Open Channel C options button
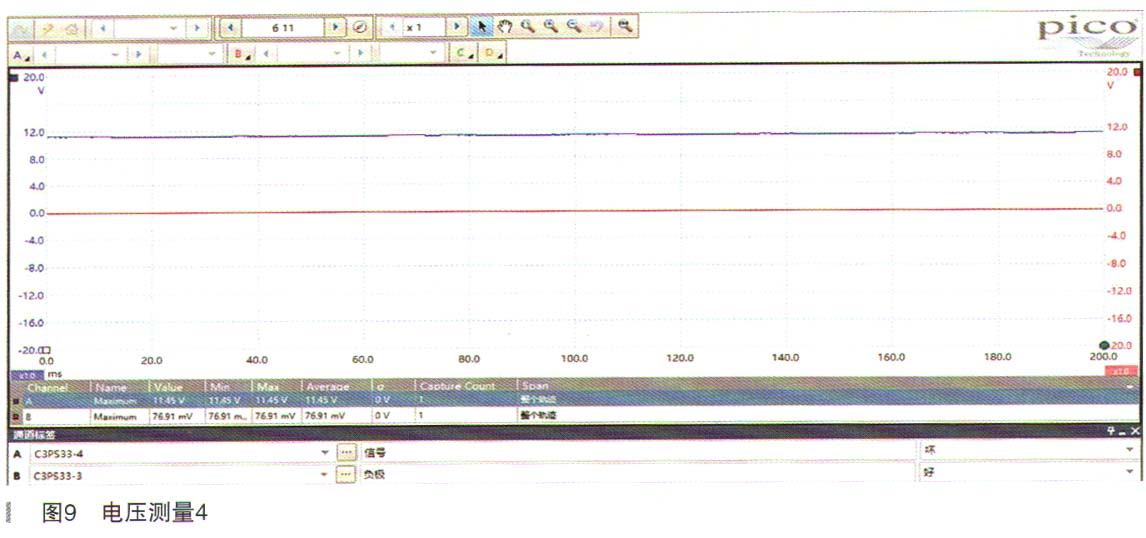 (x=463, y=55)
